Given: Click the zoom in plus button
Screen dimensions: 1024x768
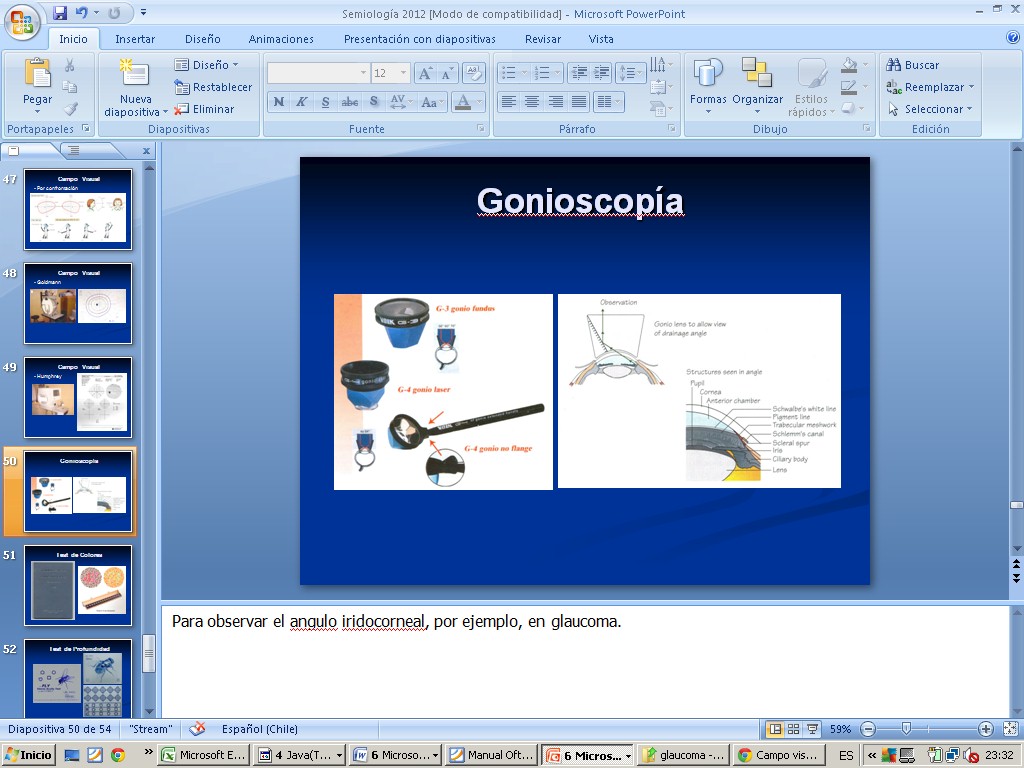Looking at the screenshot, I should pos(985,729).
